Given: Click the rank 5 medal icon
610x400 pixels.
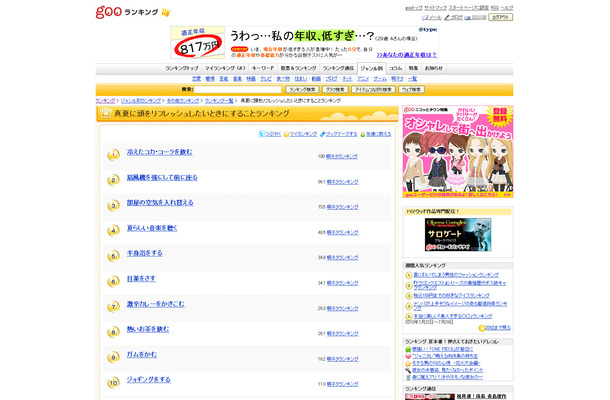Looking at the screenshot, I should (113, 256).
